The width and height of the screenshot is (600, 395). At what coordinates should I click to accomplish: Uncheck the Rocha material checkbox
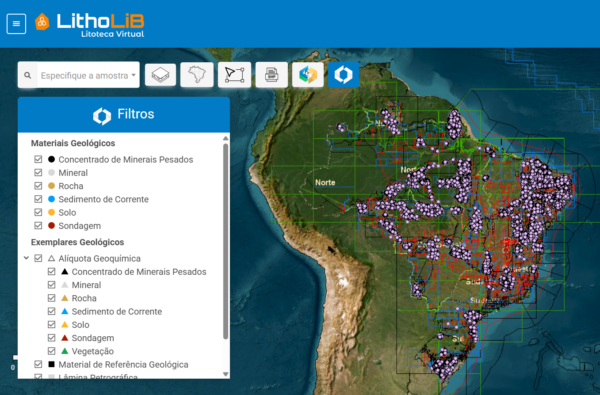tap(38, 186)
